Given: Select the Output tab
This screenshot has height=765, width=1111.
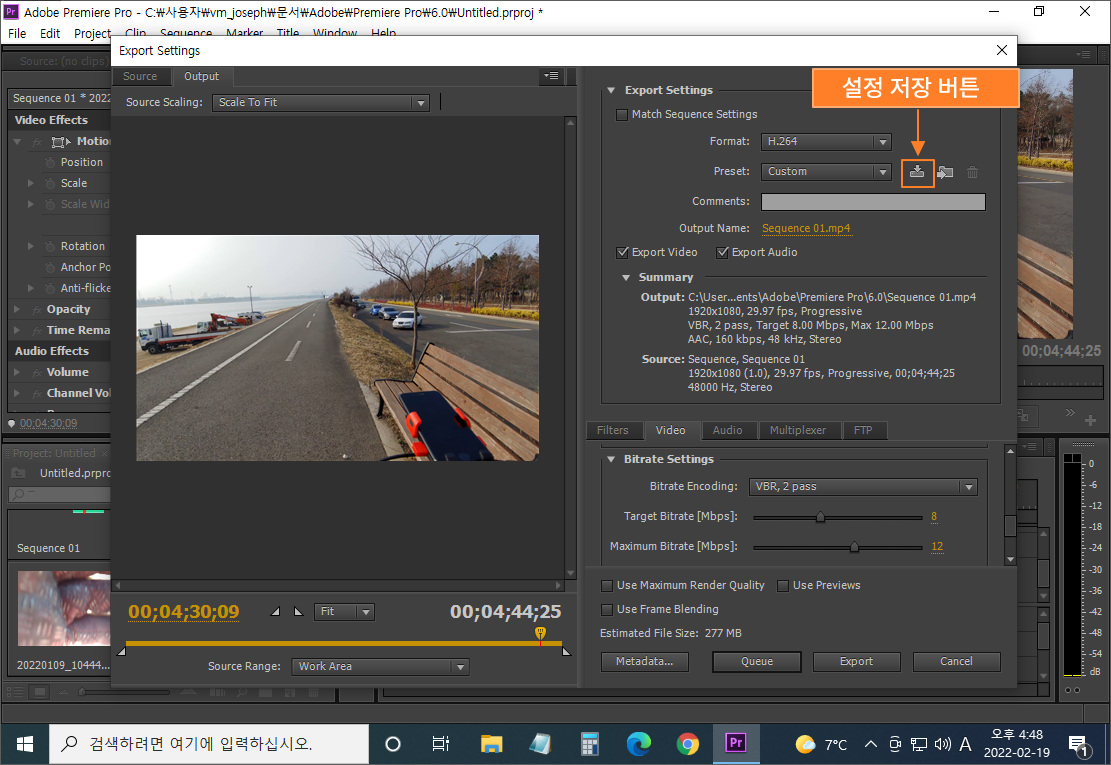Looking at the screenshot, I should coord(201,76).
